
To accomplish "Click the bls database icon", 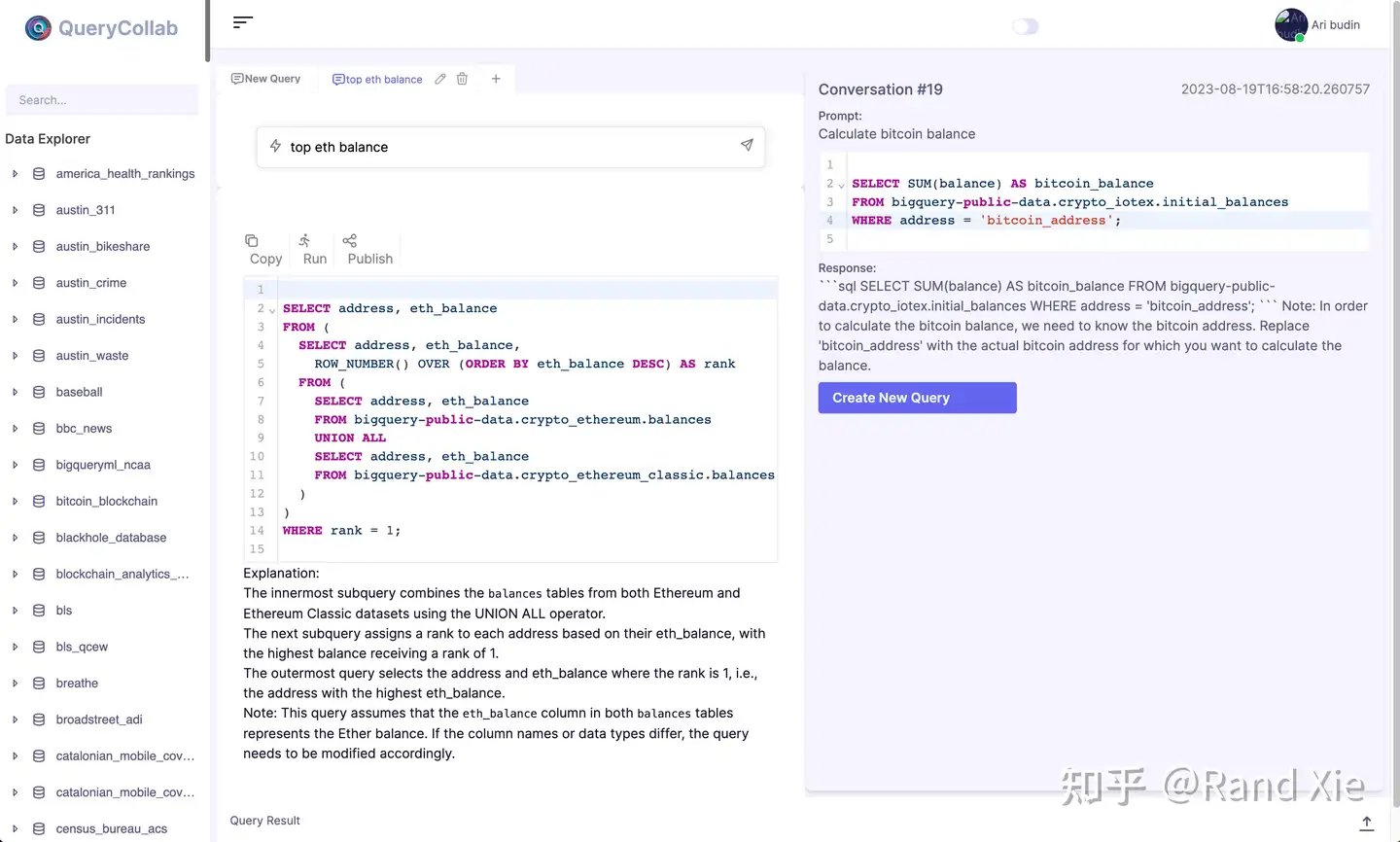I will click(39, 611).
